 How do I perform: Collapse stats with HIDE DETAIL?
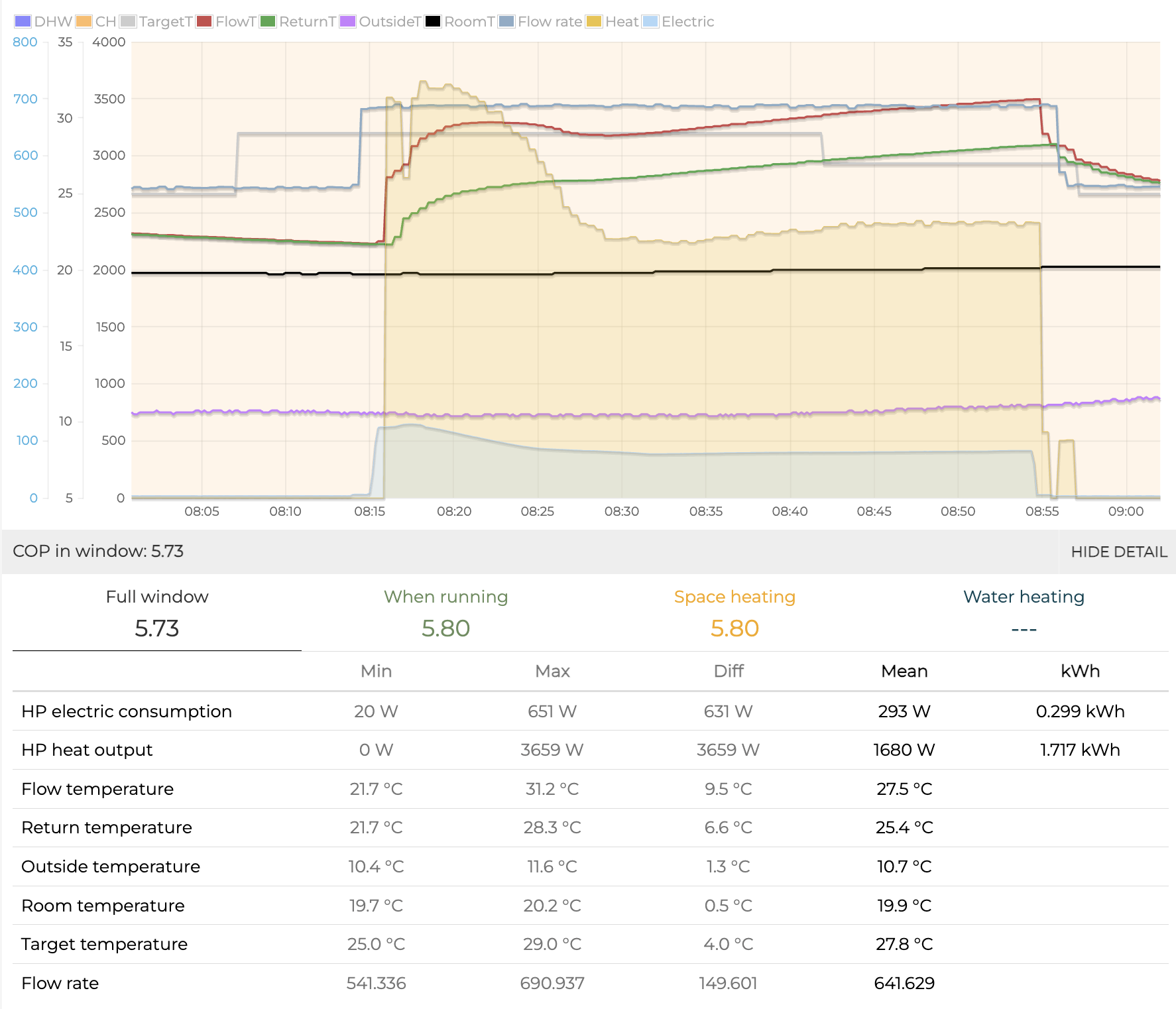(x=1118, y=552)
